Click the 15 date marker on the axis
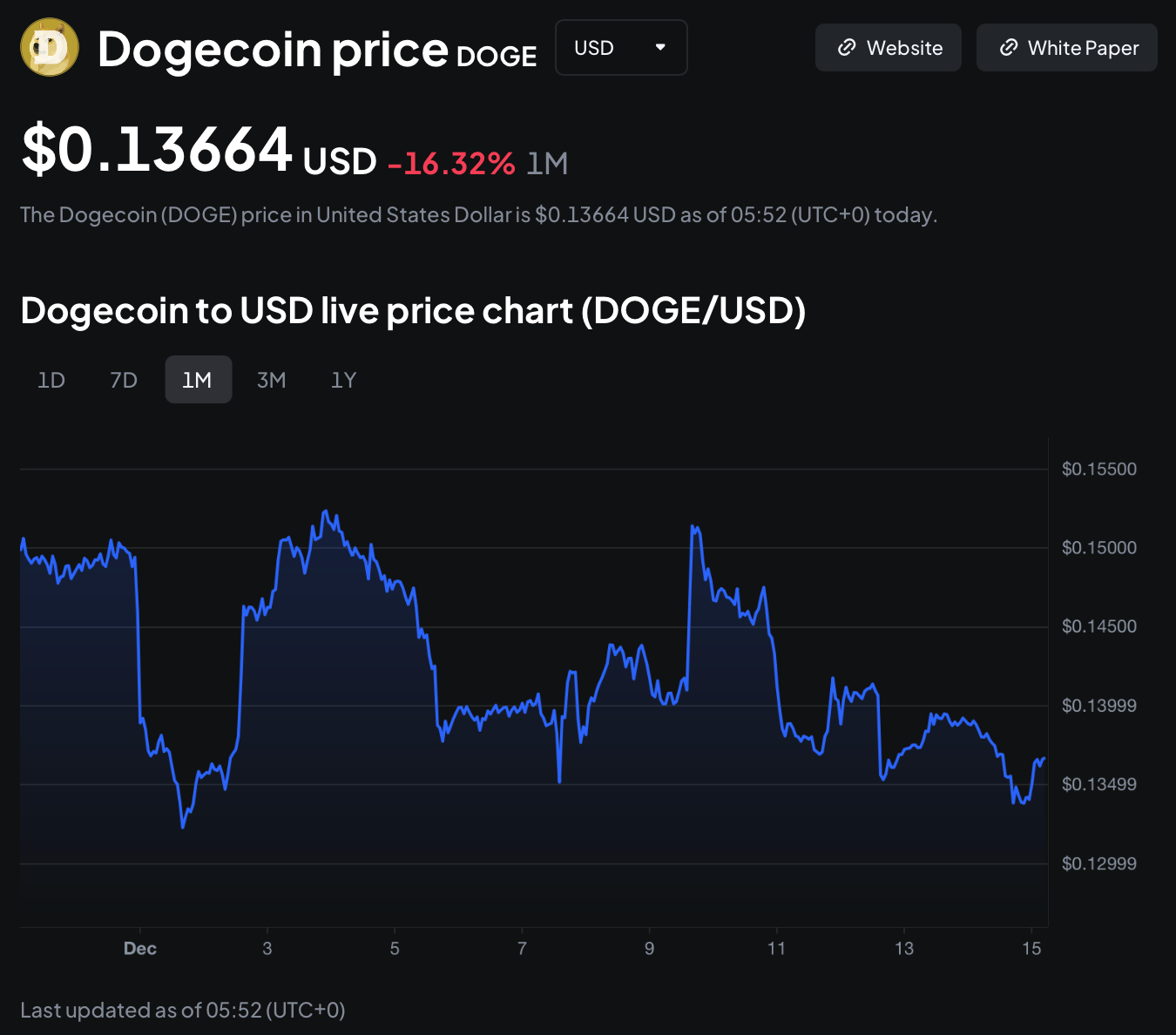The image size is (1176, 1035). (x=1031, y=949)
